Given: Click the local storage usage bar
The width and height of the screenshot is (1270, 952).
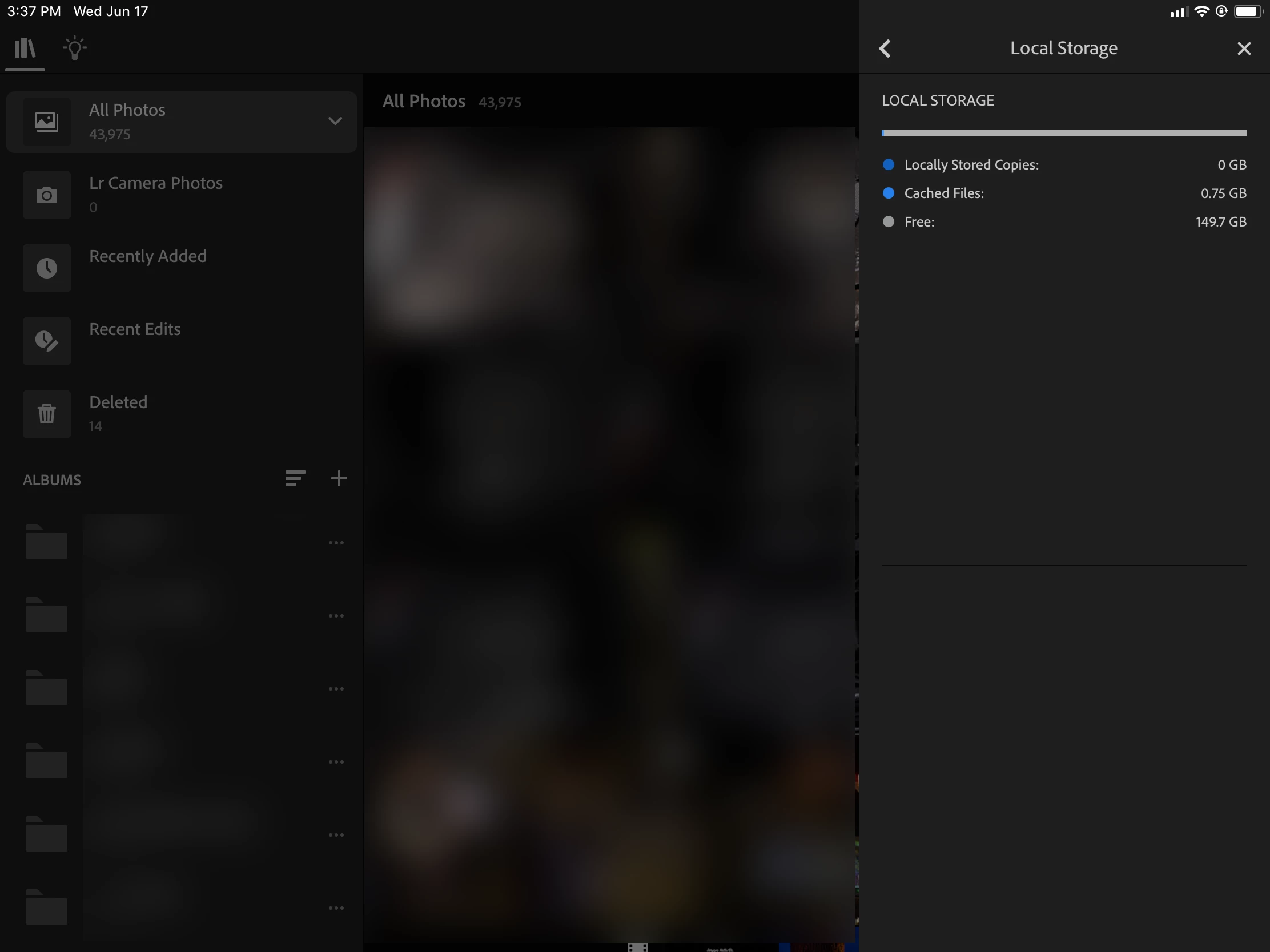Looking at the screenshot, I should [1063, 133].
